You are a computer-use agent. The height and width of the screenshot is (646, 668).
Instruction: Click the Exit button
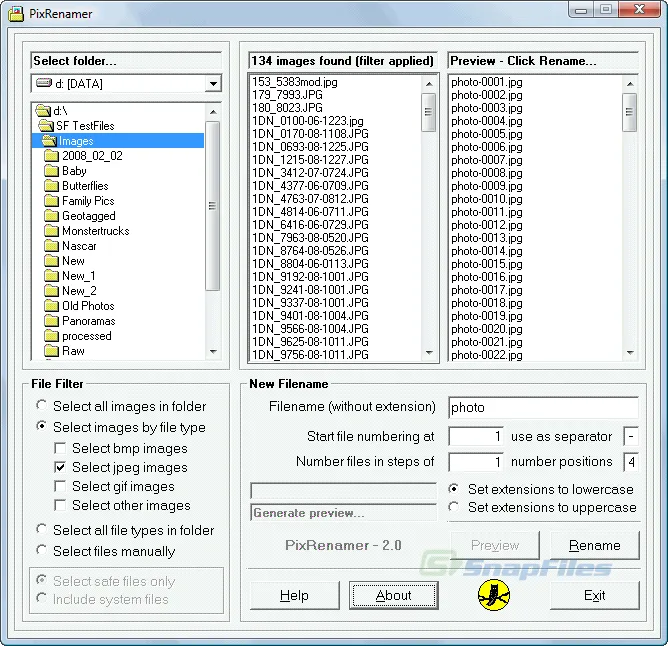tap(595, 595)
